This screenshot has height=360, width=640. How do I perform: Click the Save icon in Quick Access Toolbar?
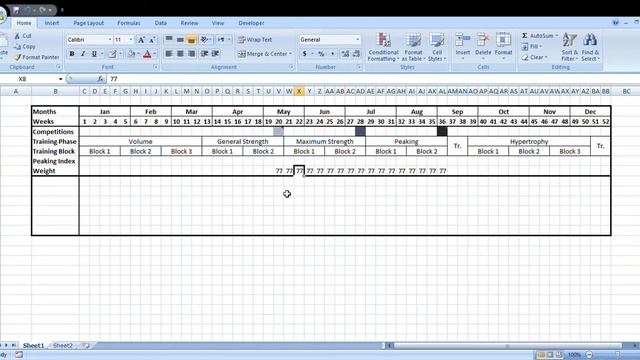pos(16,10)
